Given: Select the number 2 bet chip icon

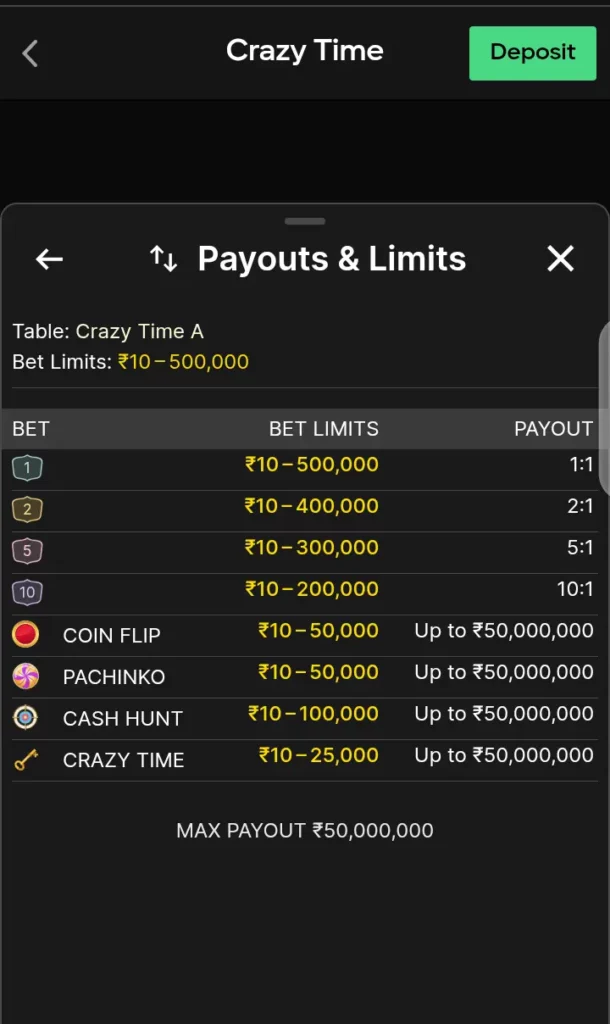Looking at the screenshot, I should coord(27,508).
